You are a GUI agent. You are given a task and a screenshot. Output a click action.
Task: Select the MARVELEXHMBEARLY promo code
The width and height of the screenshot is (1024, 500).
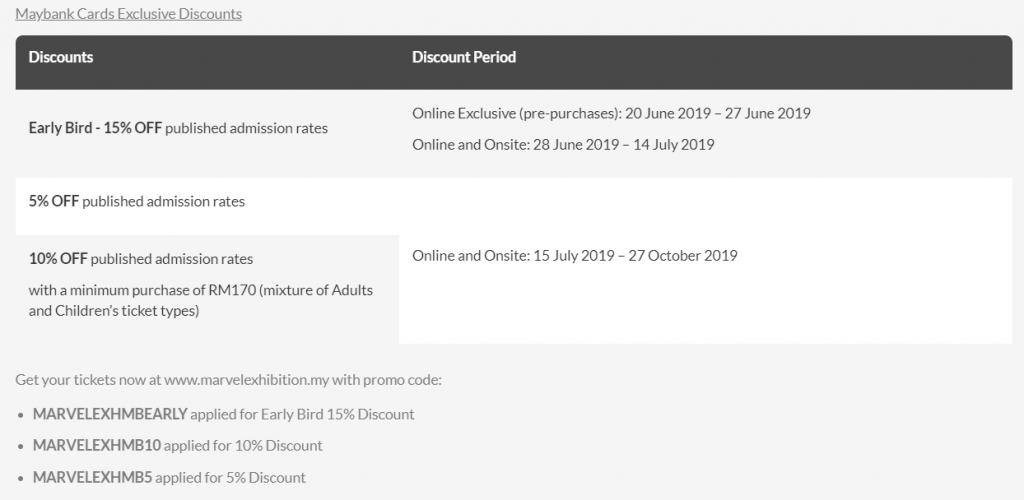point(110,414)
